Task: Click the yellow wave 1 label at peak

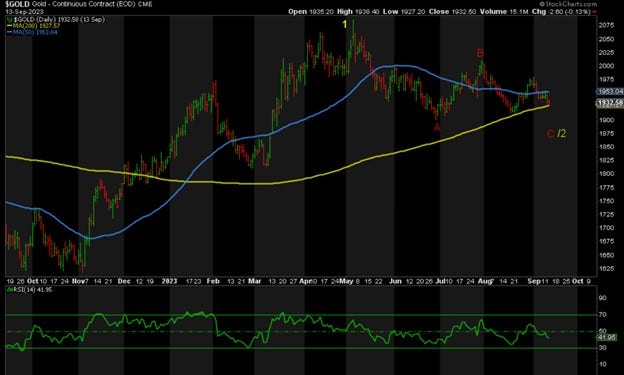Action: [345, 25]
